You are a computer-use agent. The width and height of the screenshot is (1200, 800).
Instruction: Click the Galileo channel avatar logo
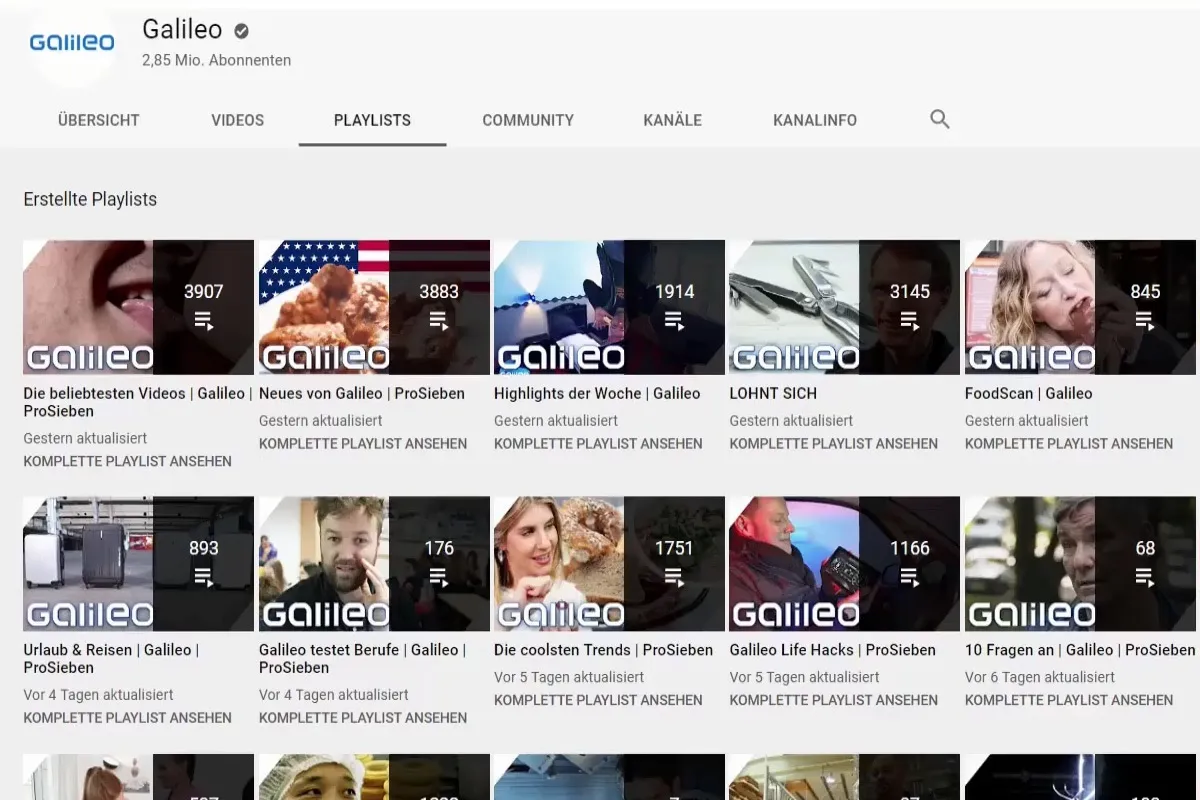(x=72, y=43)
